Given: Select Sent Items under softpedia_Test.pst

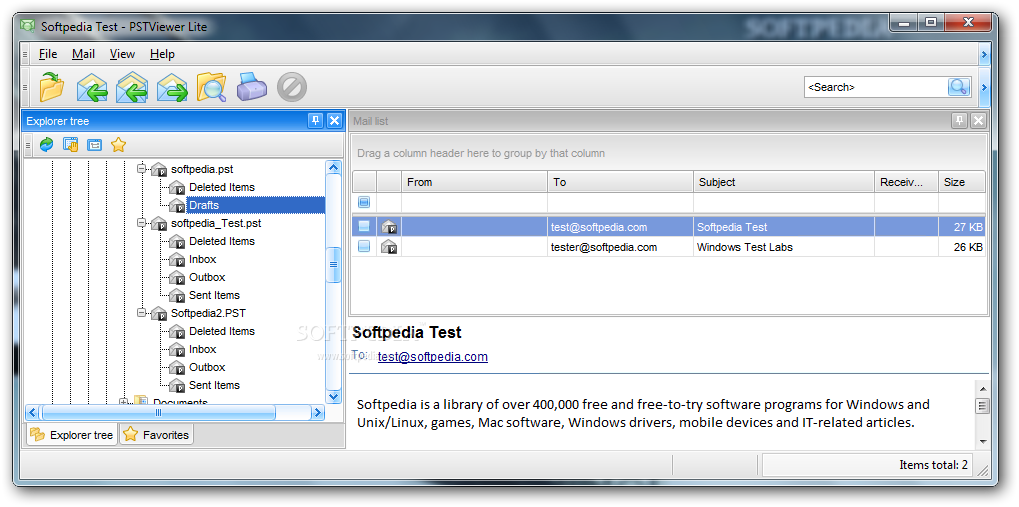Looking at the screenshot, I should pos(214,295).
